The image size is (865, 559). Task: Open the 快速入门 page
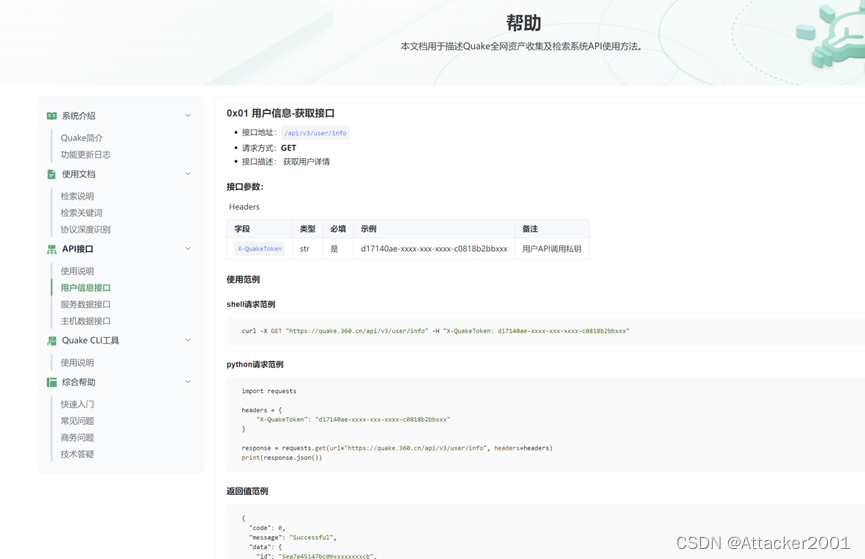[x=77, y=404]
